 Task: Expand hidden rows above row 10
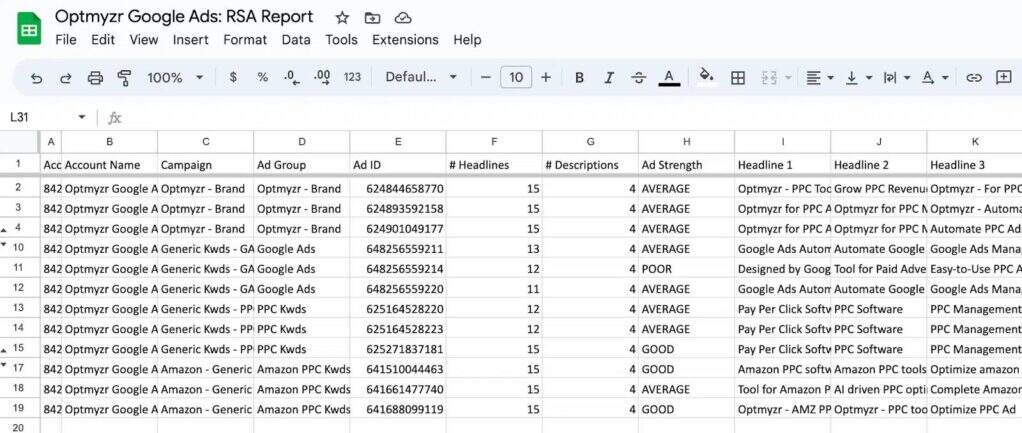pyautogui.click(x=6, y=243)
